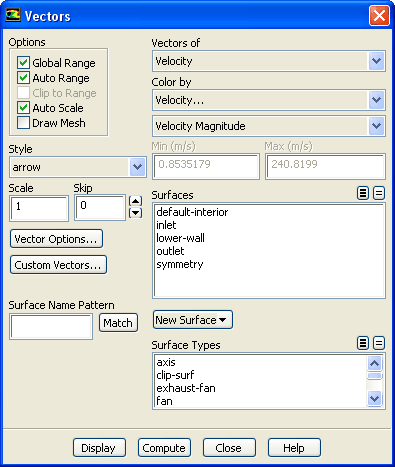Open the Vectors of dropdown
395x467 pixels.
click(376, 61)
